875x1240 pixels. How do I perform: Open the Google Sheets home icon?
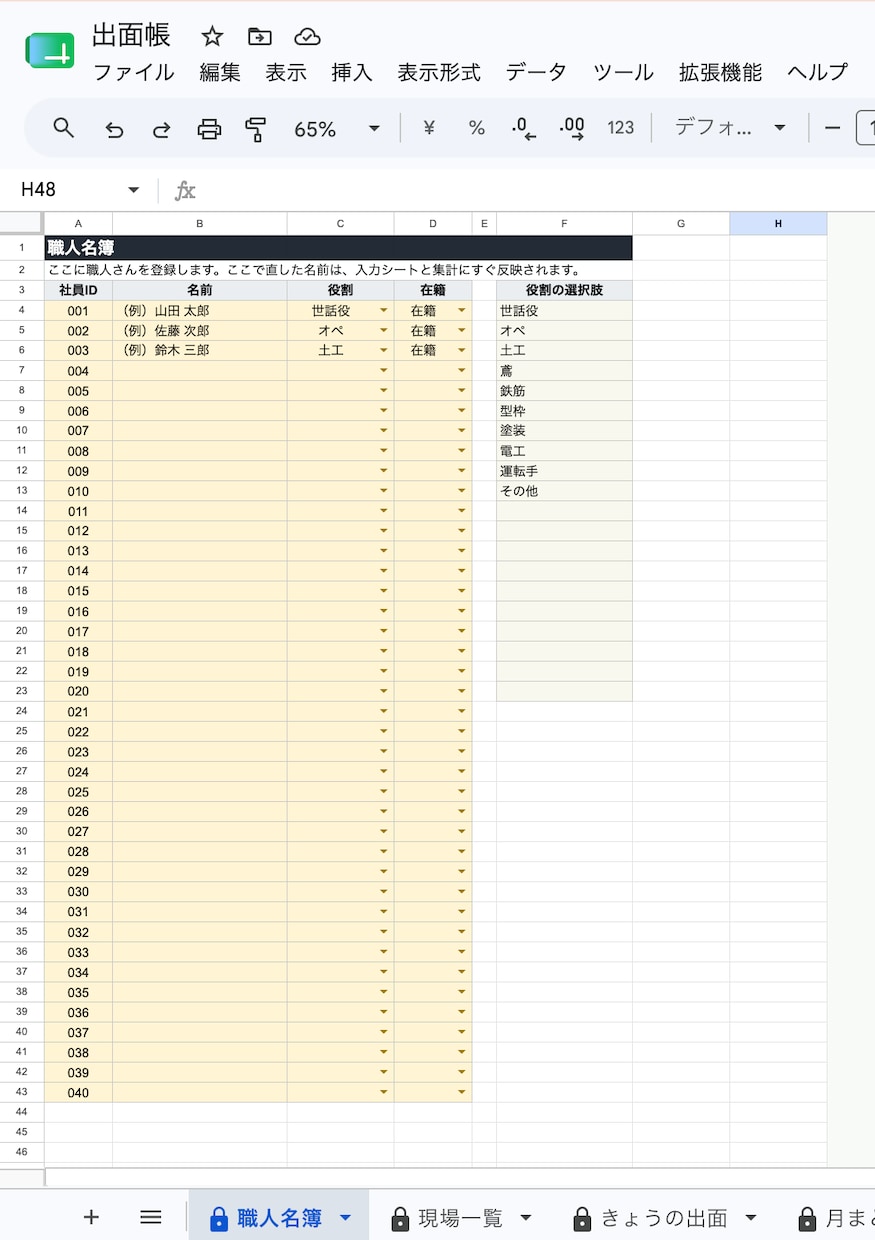pos(50,51)
